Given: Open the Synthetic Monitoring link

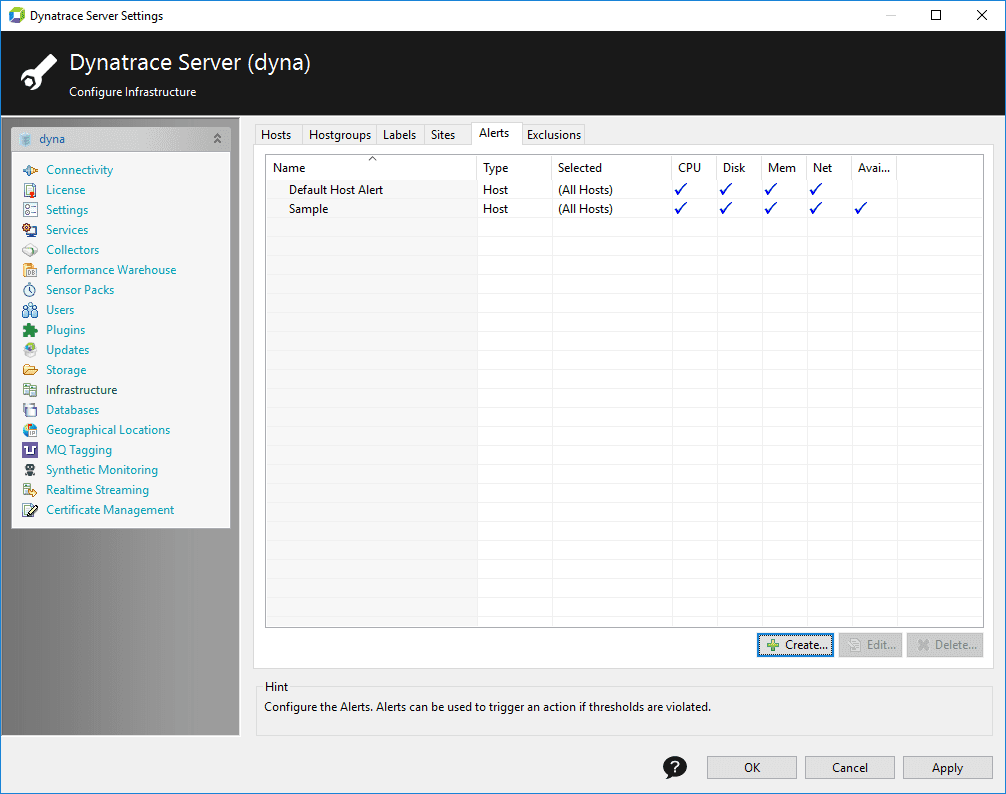Looking at the screenshot, I should 101,470.
